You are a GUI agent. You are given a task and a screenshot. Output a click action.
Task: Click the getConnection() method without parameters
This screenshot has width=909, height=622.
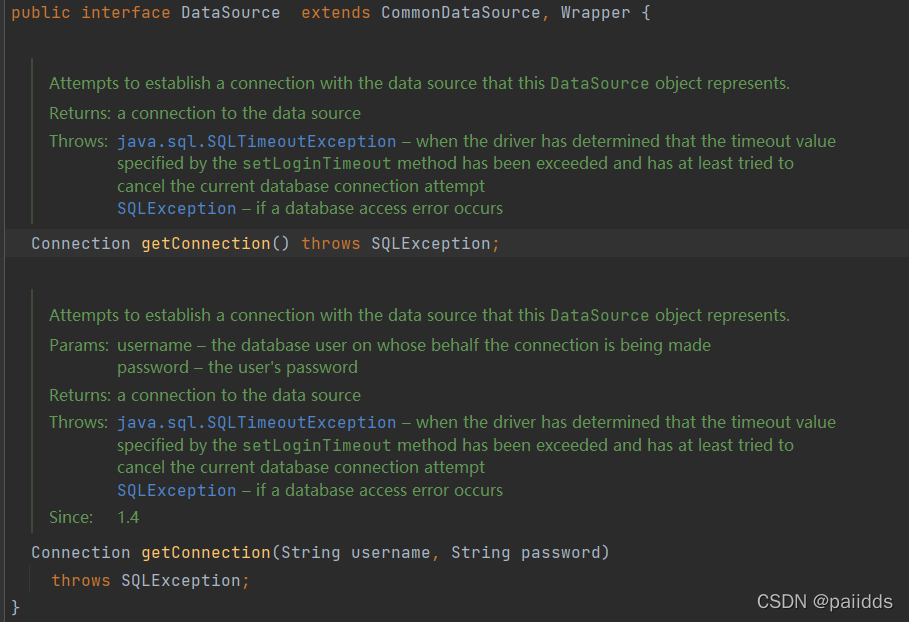tap(215, 243)
